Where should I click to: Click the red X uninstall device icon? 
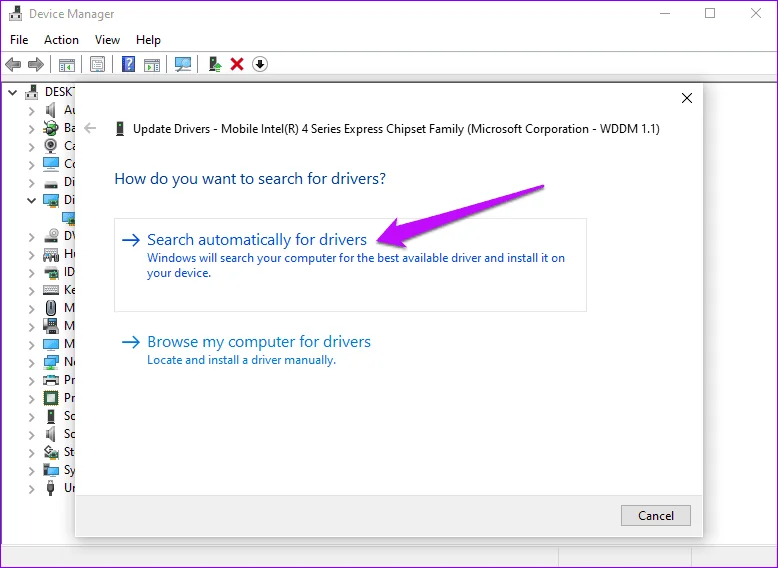[x=237, y=64]
